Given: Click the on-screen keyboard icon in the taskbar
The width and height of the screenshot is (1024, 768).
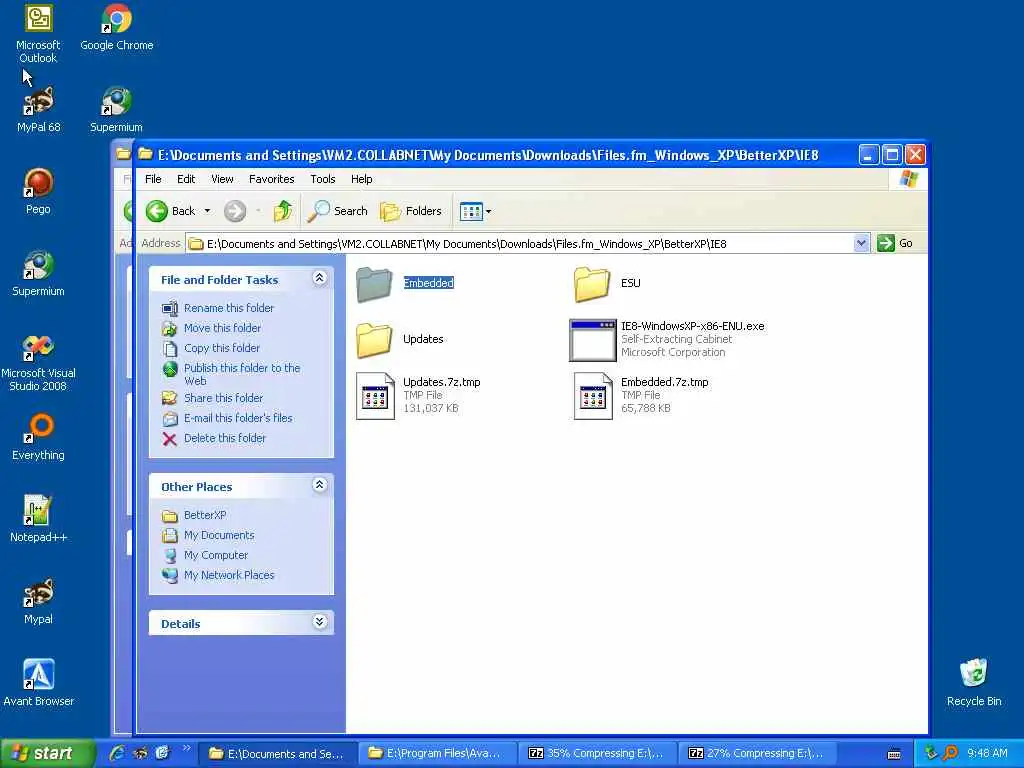Looking at the screenshot, I should (895, 754).
